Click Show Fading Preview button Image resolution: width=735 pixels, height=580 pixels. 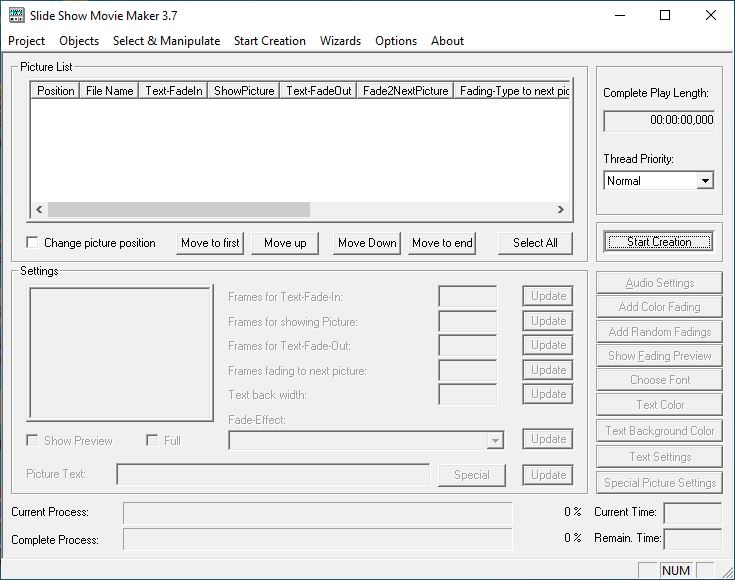pyautogui.click(x=660, y=356)
